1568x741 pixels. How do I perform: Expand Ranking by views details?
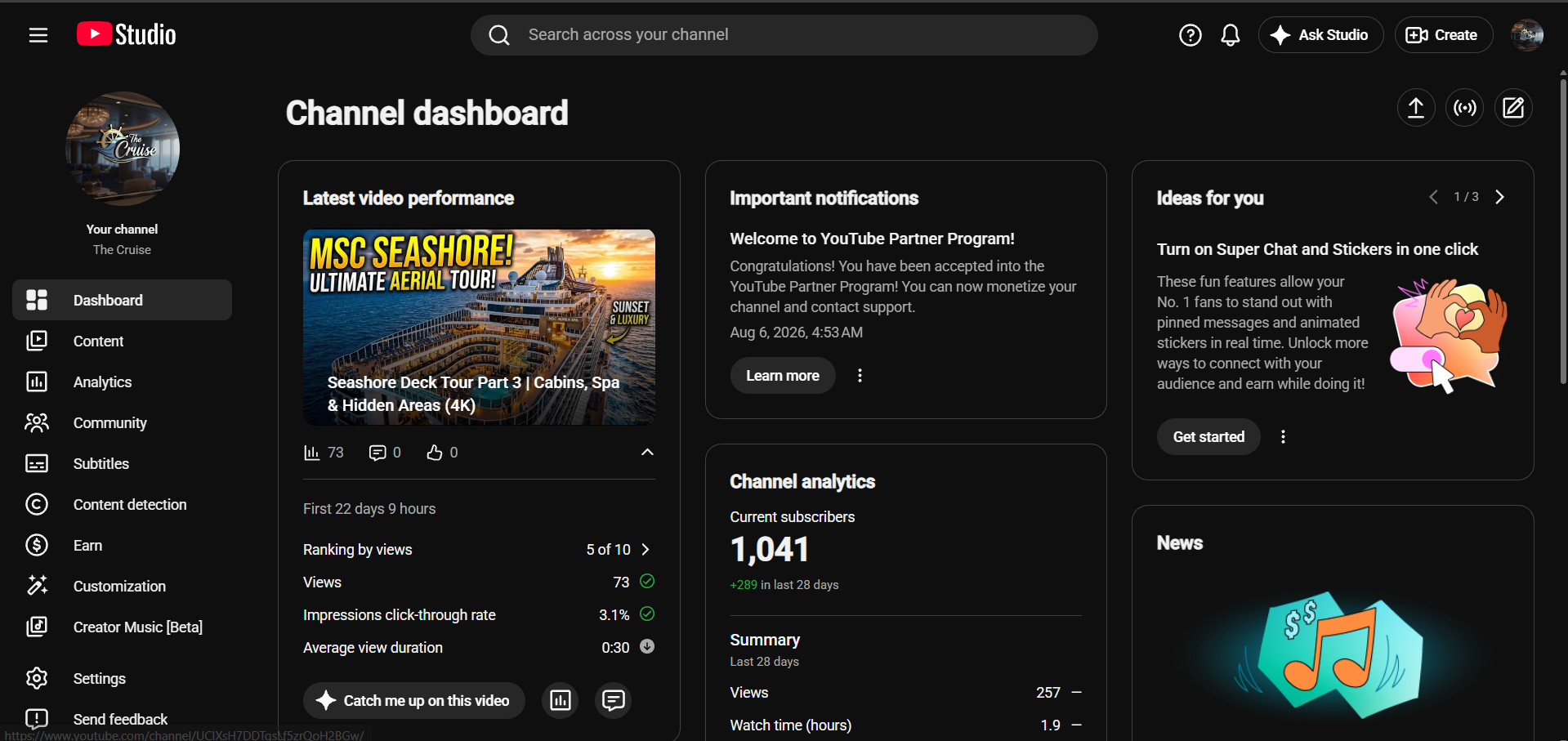[646, 550]
